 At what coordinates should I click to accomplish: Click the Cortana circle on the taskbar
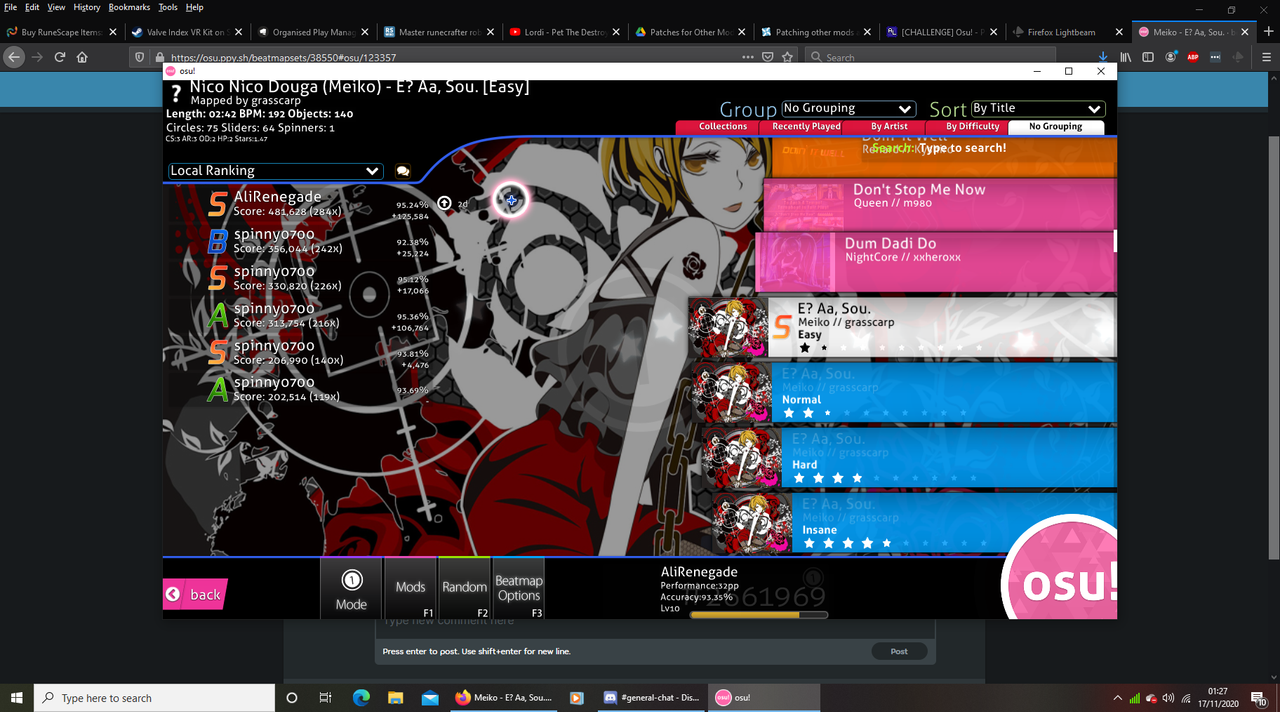tap(292, 697)
